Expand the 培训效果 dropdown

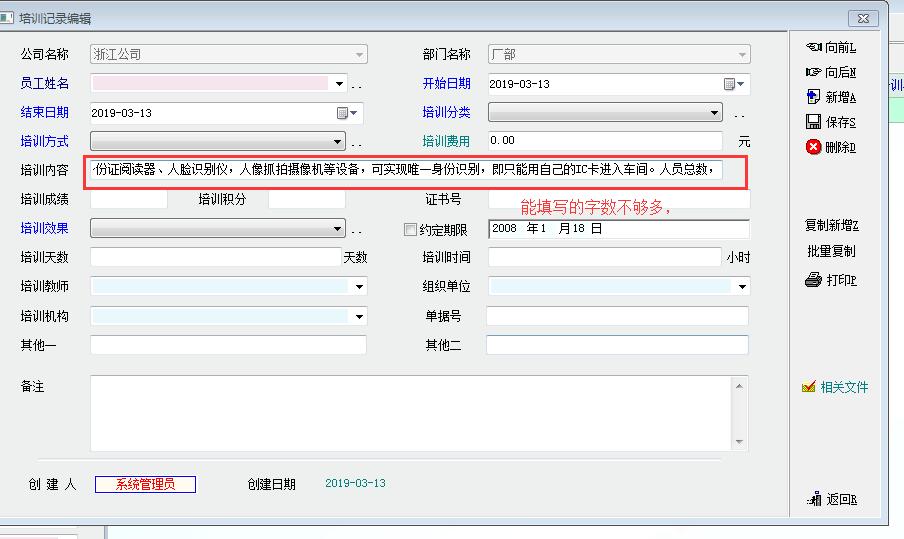click(338, 229)
